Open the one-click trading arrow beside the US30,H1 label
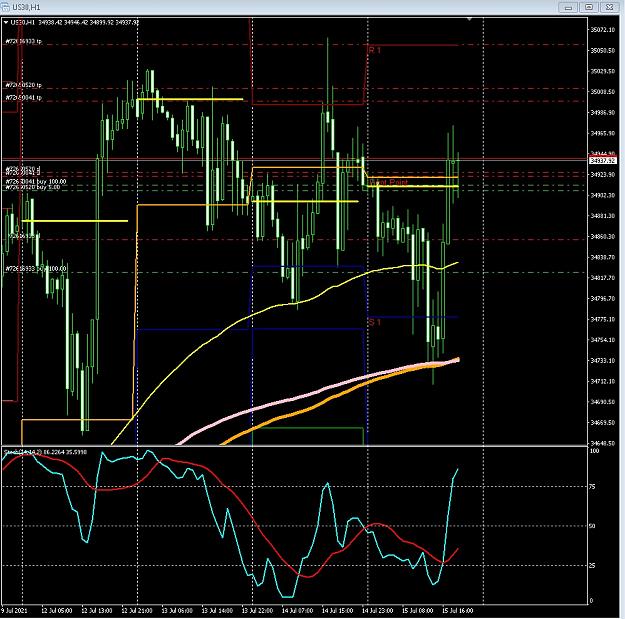625x619 pixels. (x=6, y=23)
